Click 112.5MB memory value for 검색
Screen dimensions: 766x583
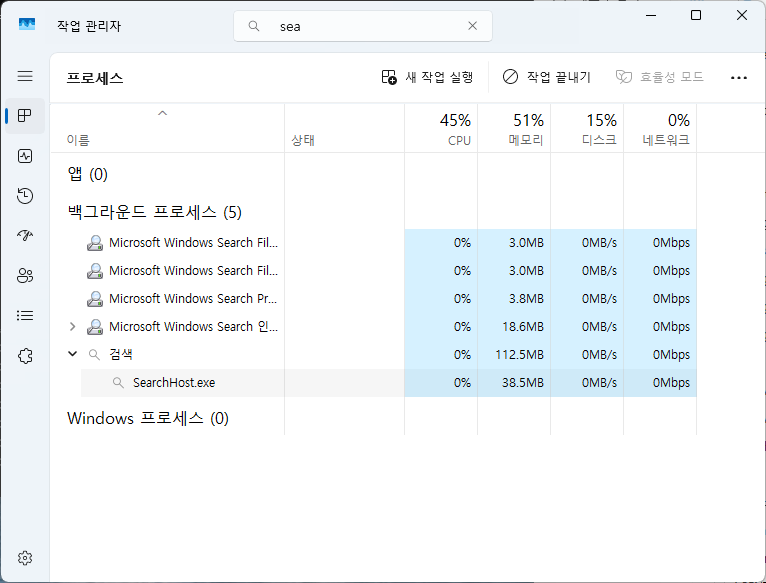(519, 355)
